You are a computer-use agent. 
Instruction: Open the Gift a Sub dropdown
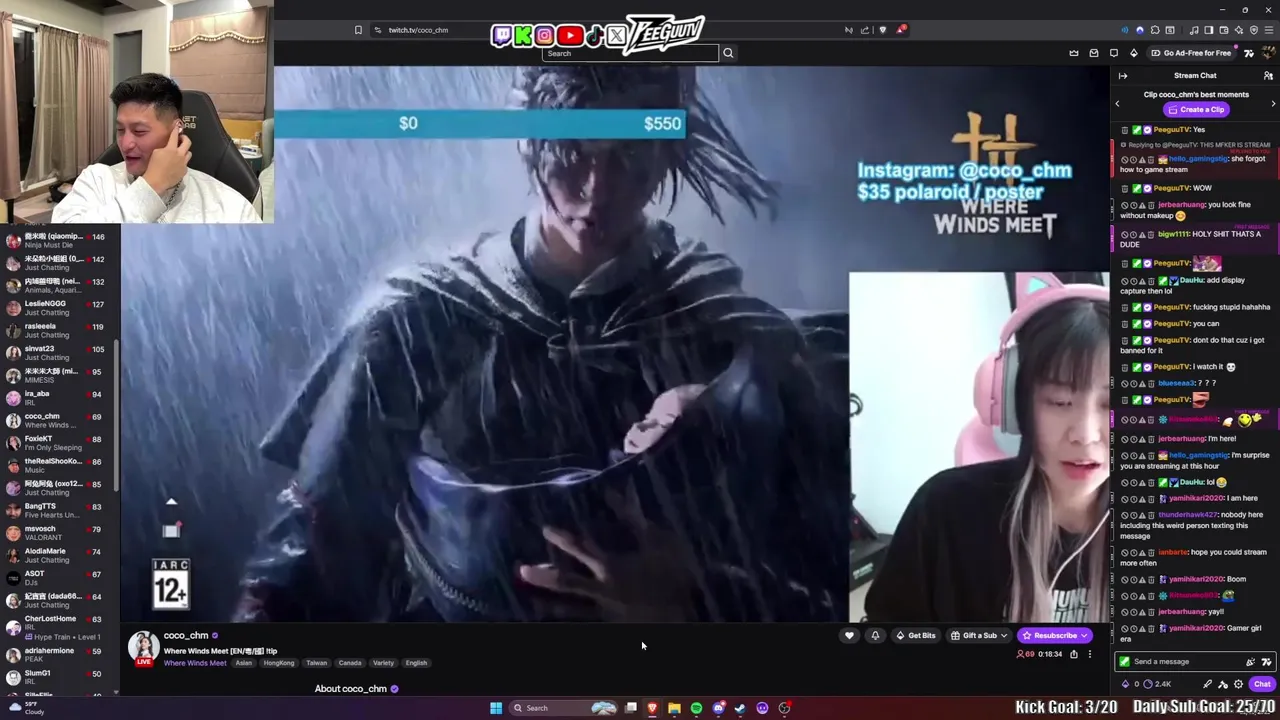(x=978, y=635)
